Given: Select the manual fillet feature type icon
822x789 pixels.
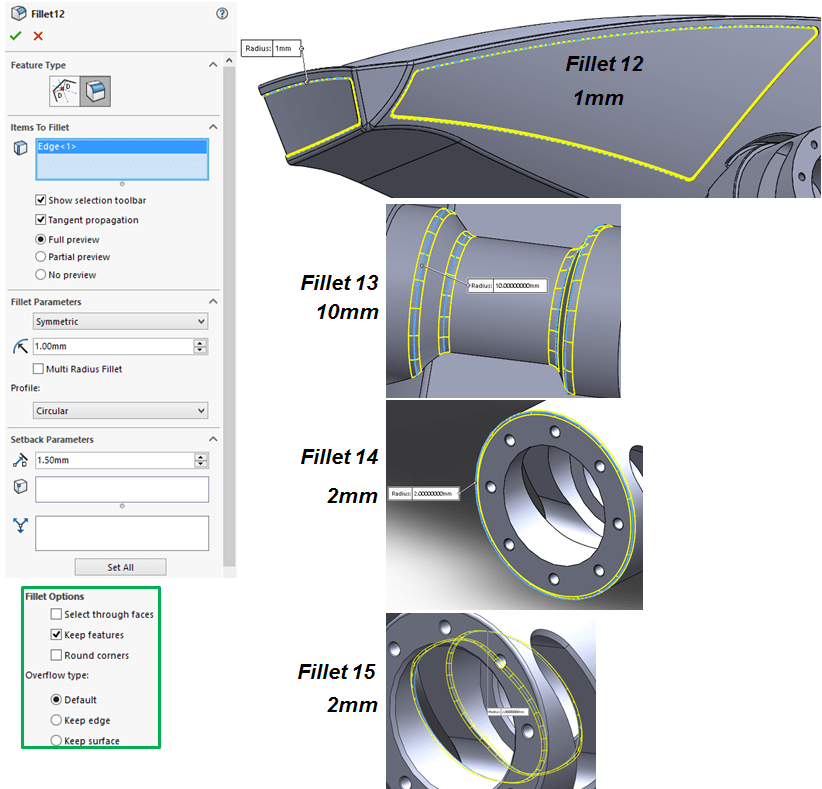Looking at the screenshot, I should [x=65, y=92].
